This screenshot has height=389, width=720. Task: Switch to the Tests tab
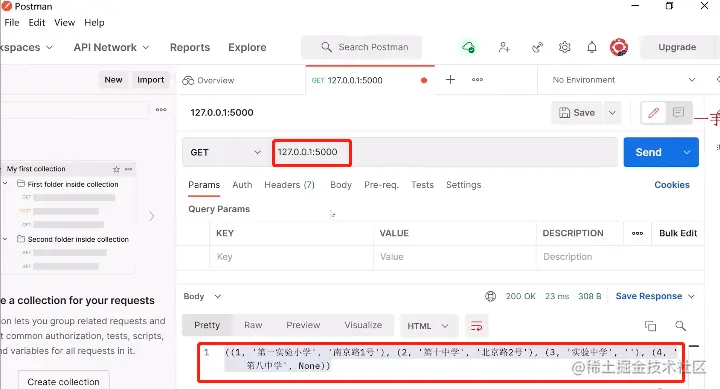click(422, 185)
